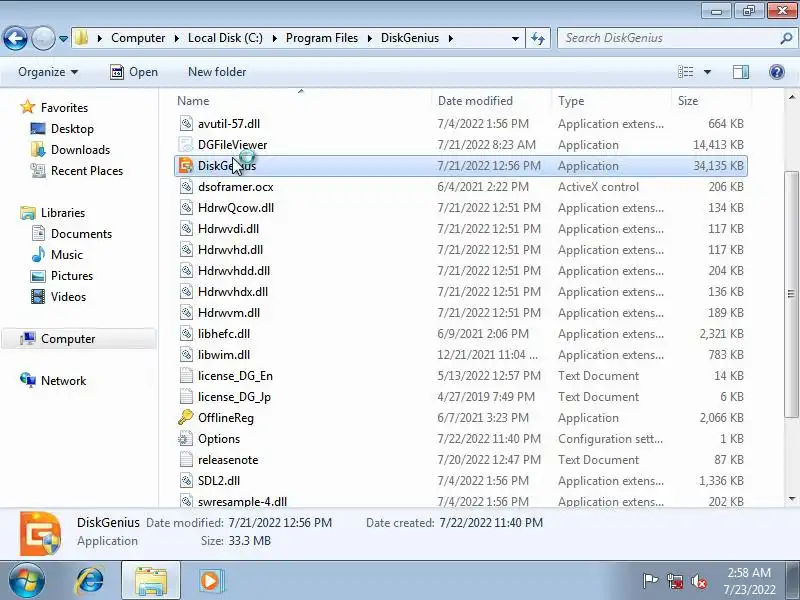The width and height of the screenshot is (800, 600).
Task: Click the change view icon
Action: pos(685,72)
